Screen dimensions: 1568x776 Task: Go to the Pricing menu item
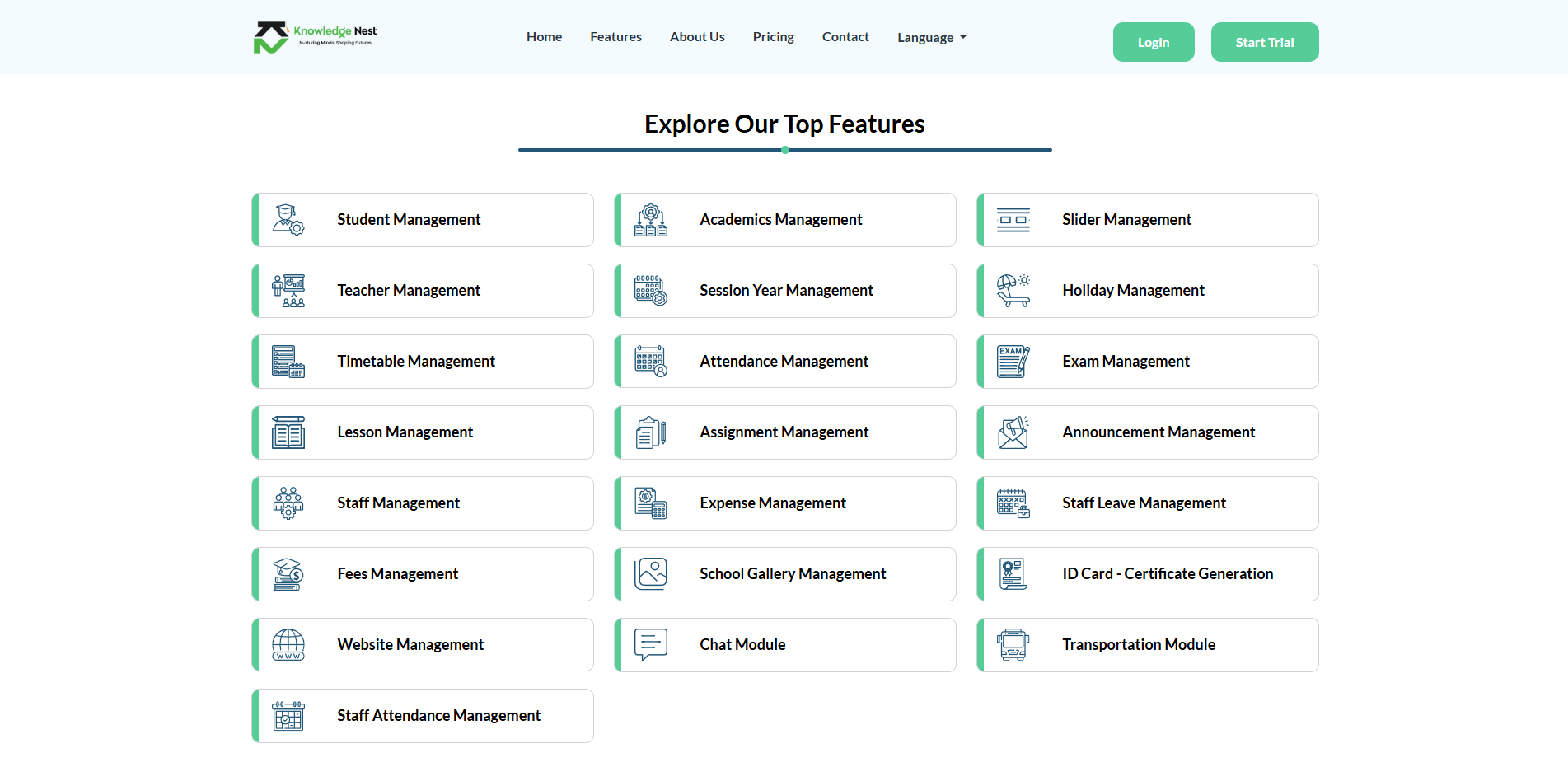[x=773, y=37]
